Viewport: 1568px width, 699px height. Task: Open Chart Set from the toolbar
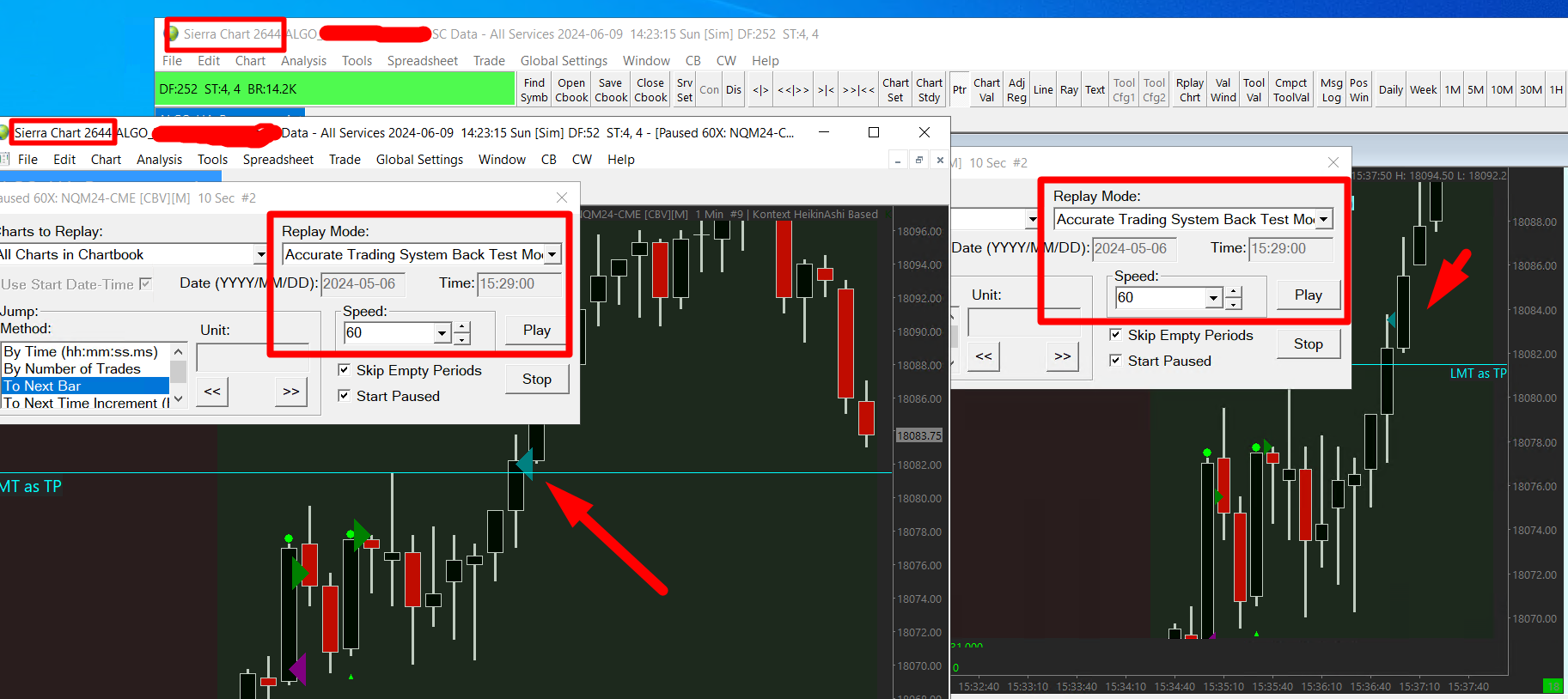point(895,89)
